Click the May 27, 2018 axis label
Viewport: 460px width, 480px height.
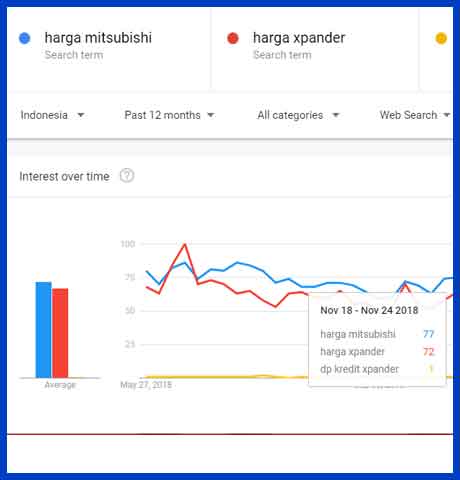146,385
